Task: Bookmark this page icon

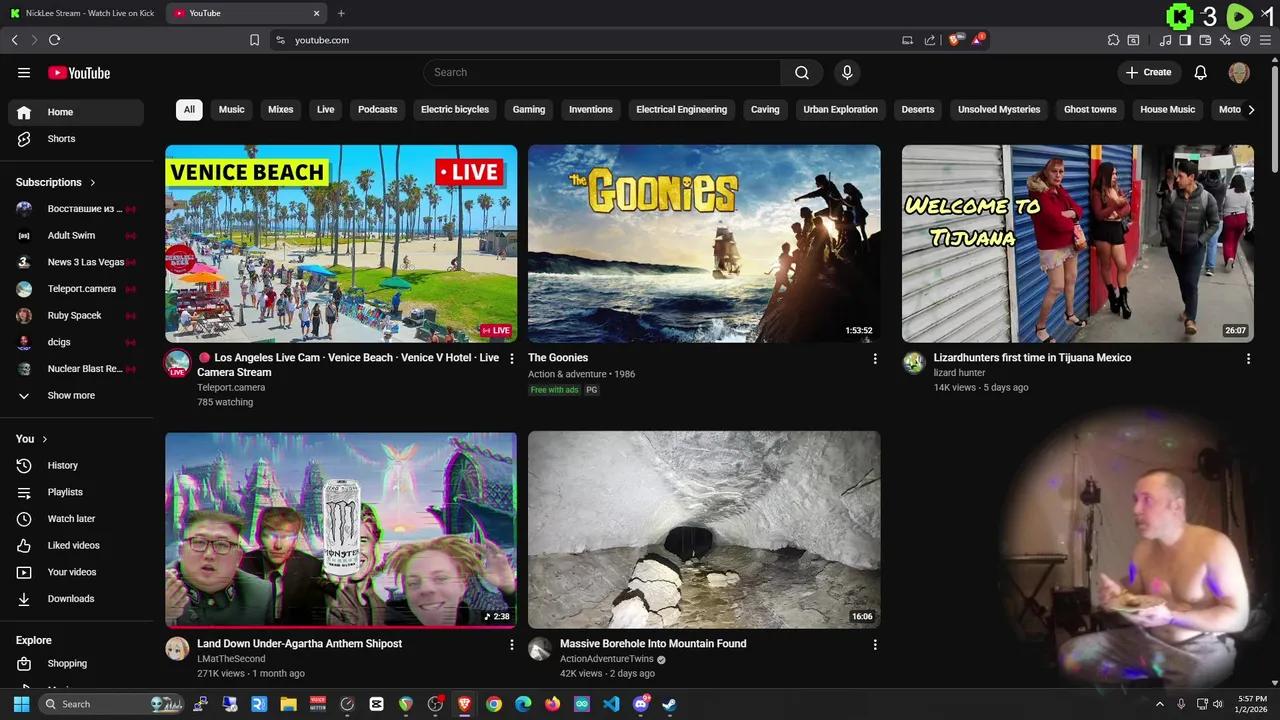Action: tap(254, 40)
